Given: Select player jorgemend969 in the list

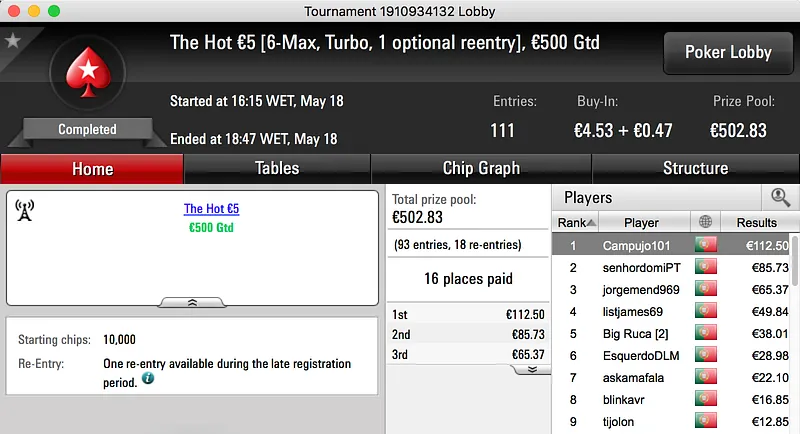Looking at the screenshot, I should 642,291.
